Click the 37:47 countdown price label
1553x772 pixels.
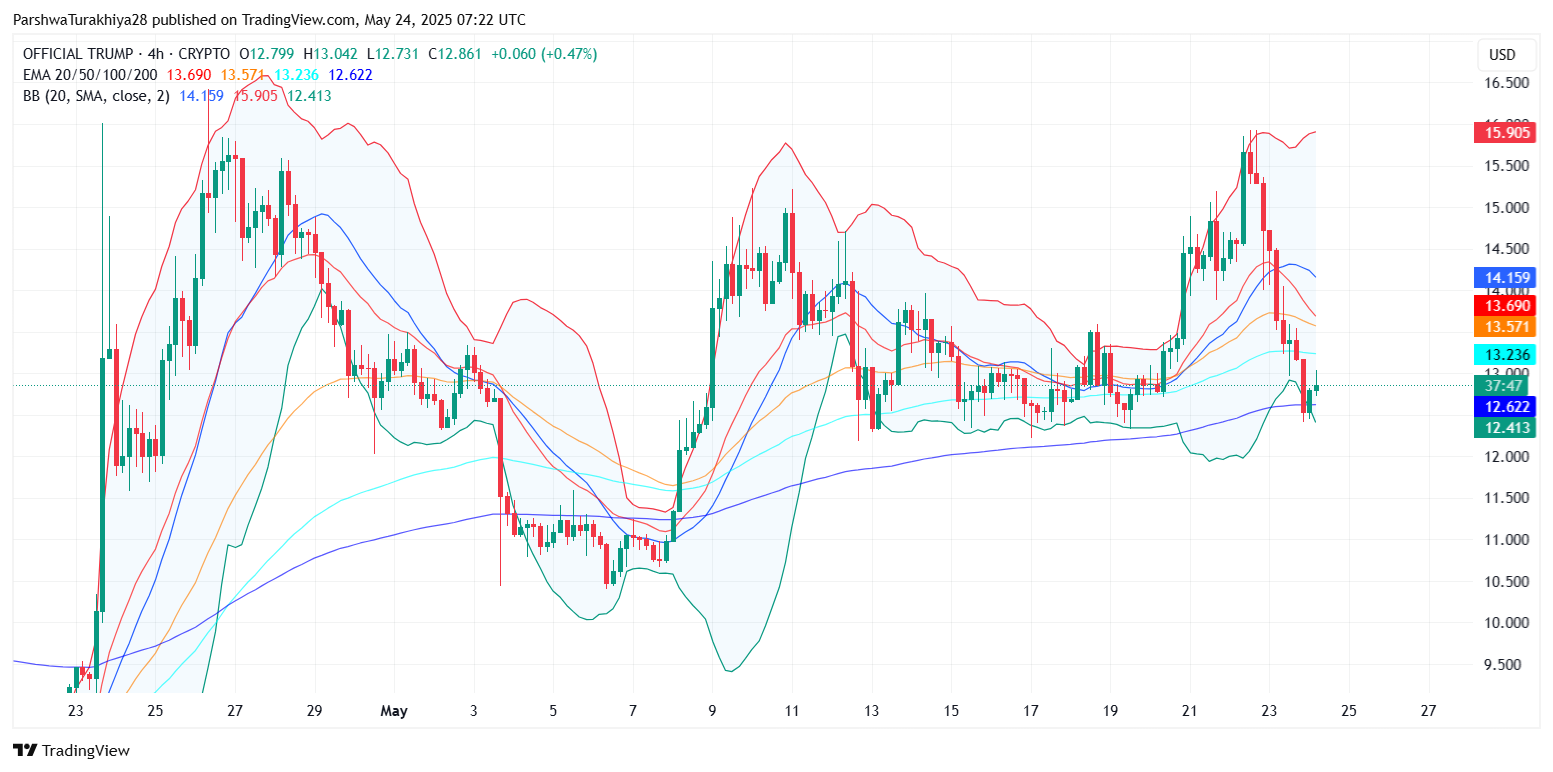pos(1503,385)
